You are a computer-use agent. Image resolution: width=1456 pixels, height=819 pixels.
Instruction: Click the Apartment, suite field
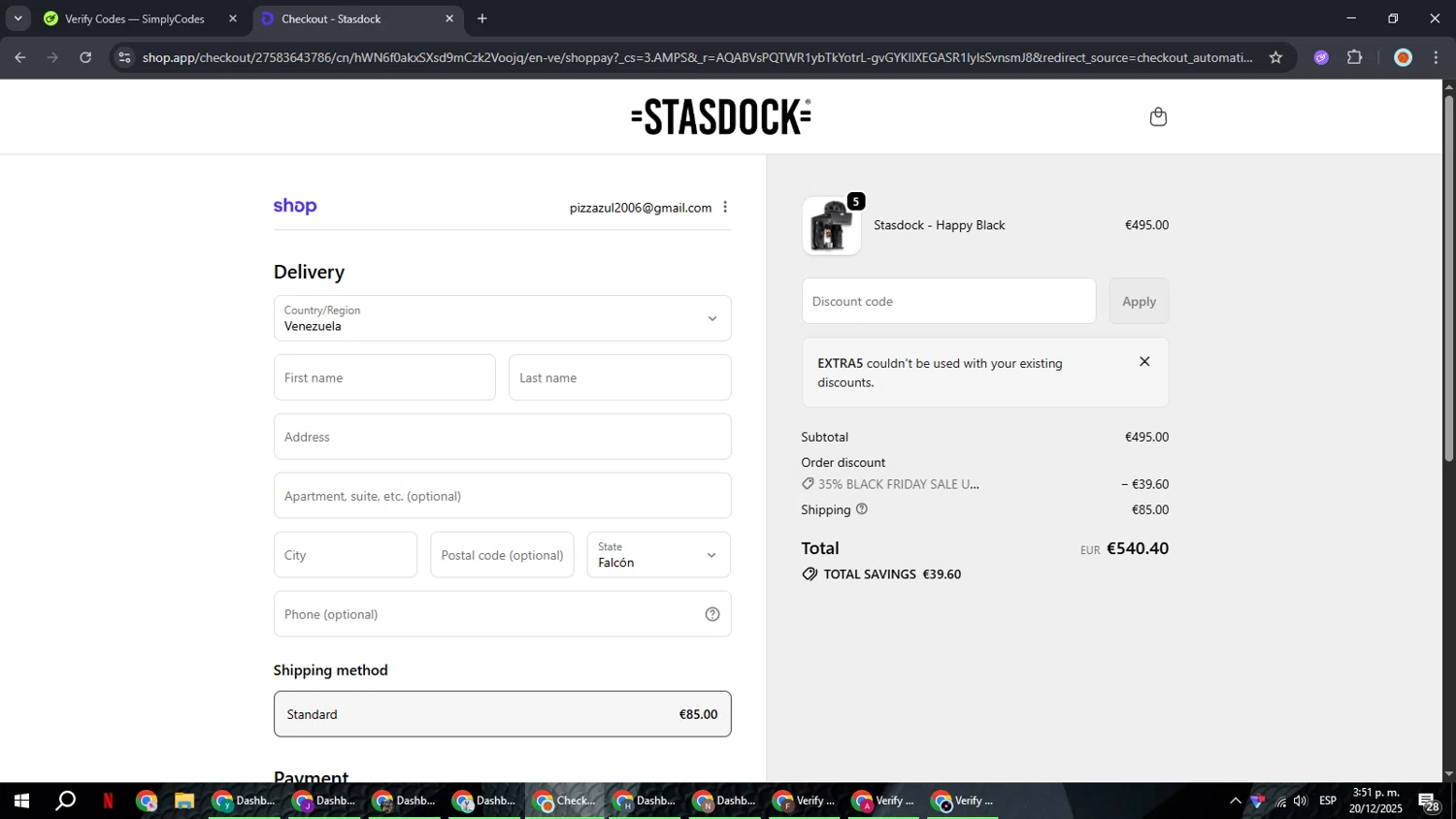click(x=502, y=496)
